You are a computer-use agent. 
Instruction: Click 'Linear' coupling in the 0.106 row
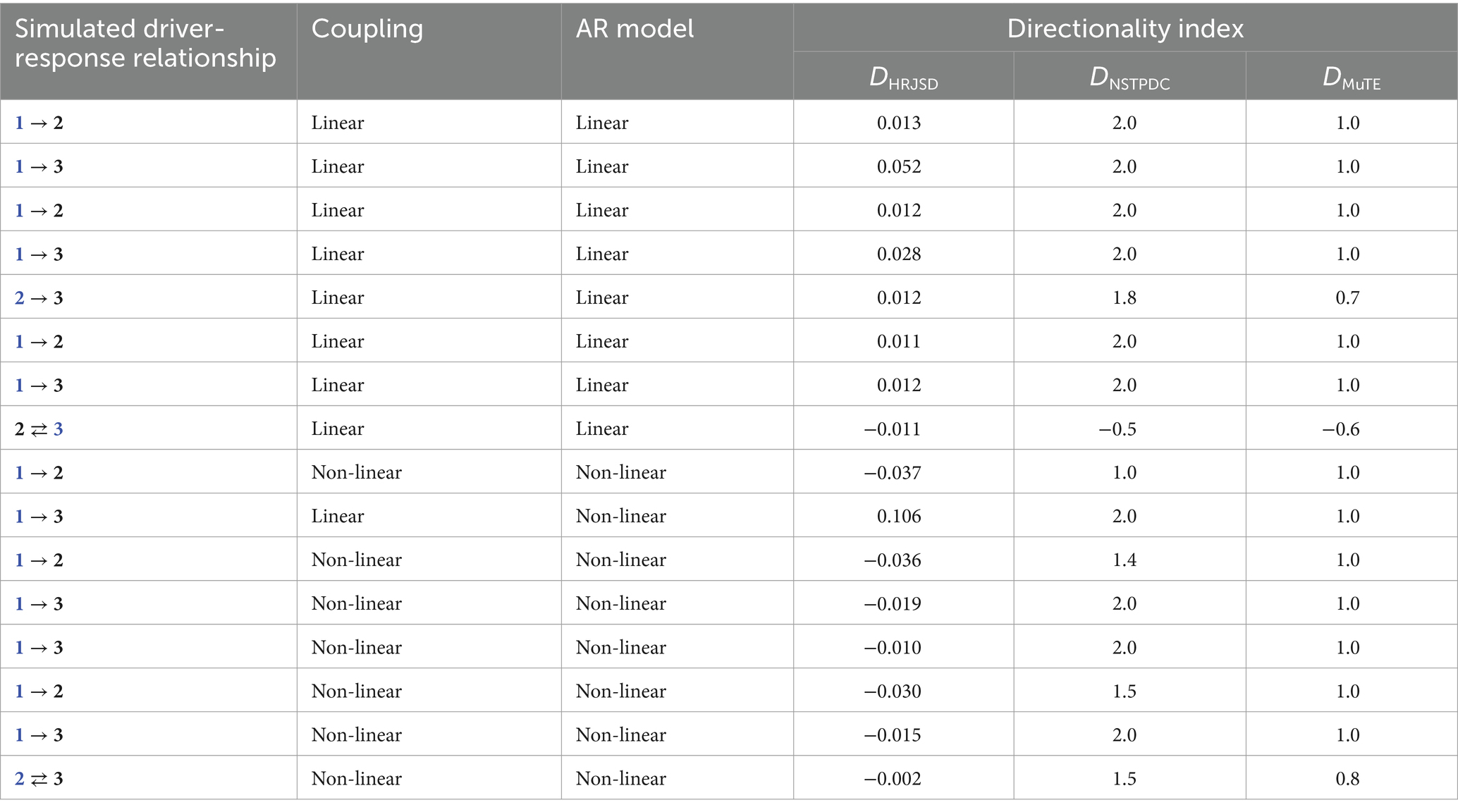[x=338, y=516]
